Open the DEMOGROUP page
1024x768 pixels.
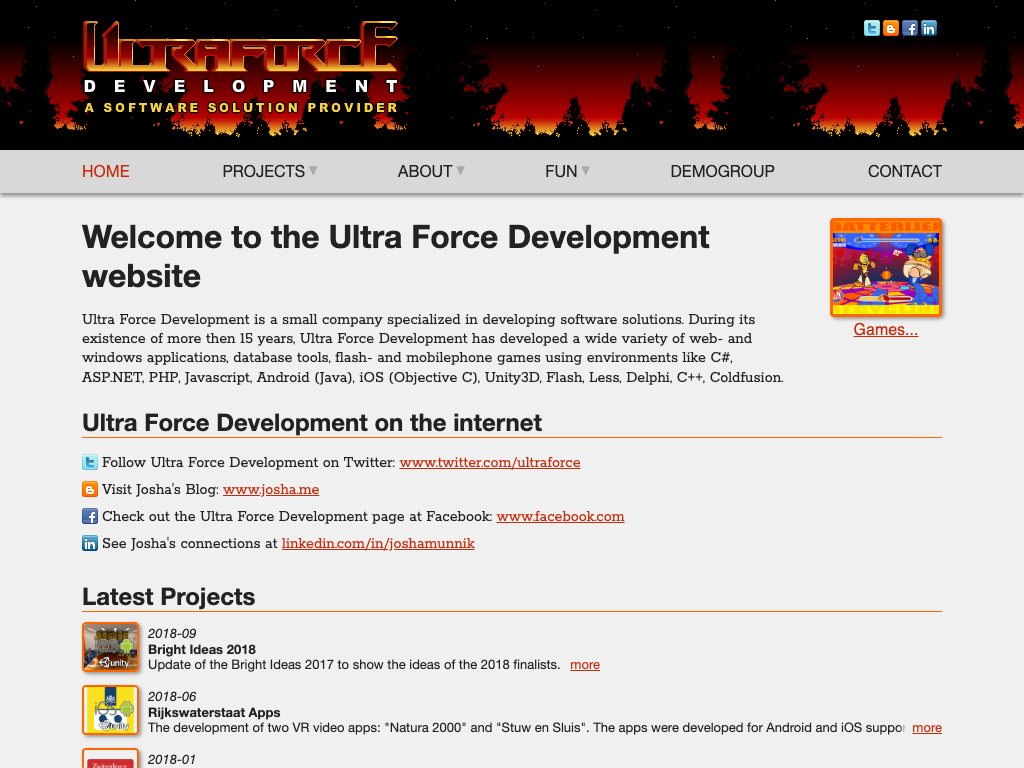pos(722,171)
